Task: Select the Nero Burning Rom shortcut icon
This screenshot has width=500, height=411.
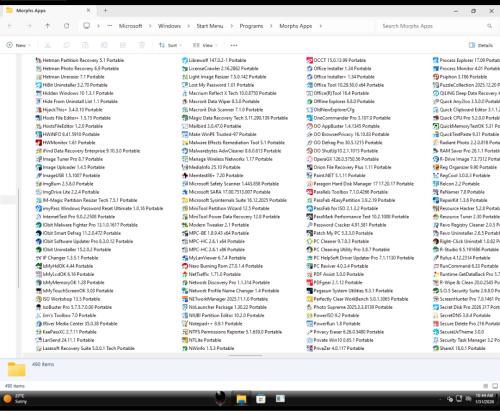Action: tap(185, 266)
